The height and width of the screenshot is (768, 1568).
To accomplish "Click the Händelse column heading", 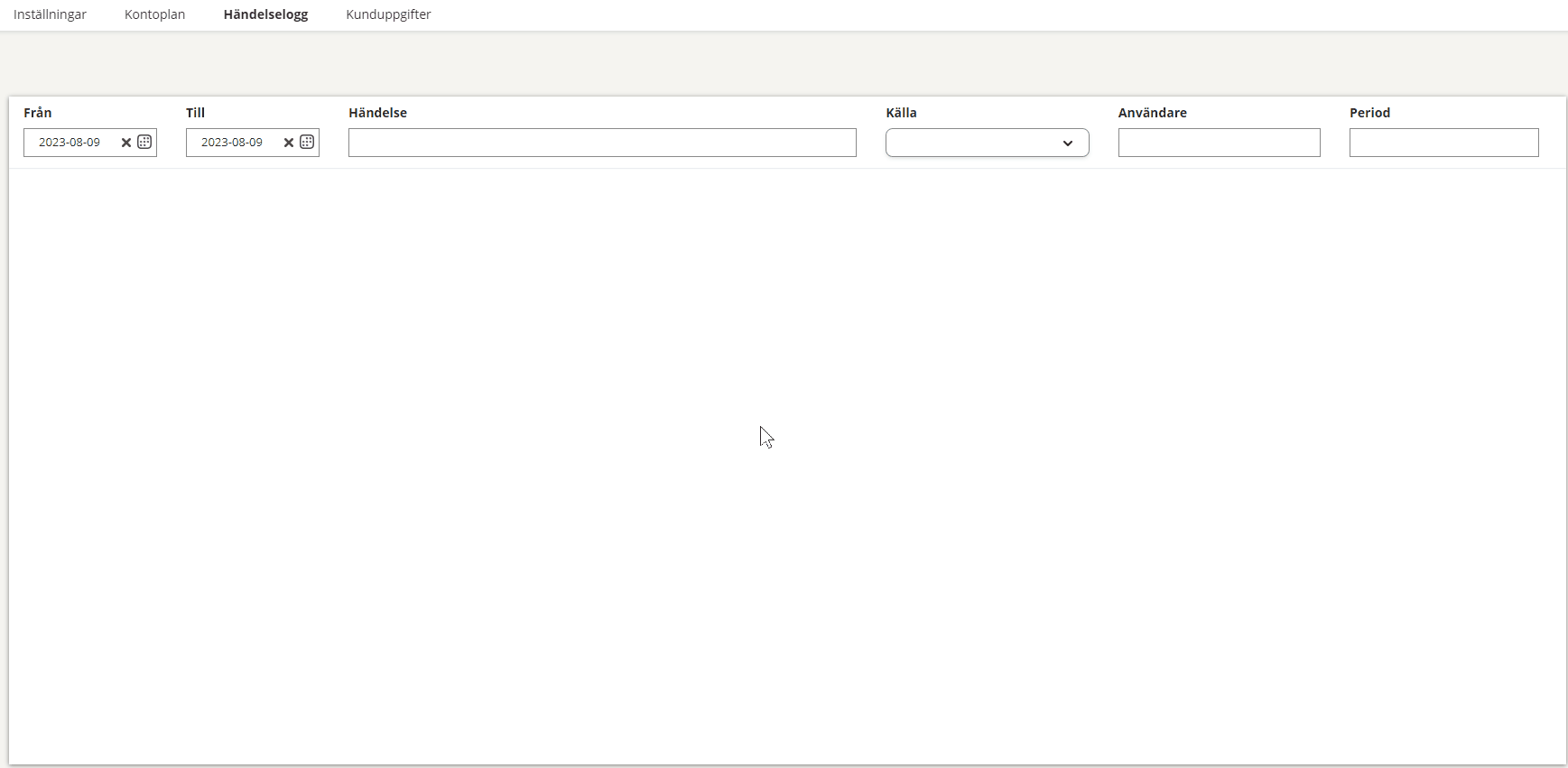I will point(377,113).
